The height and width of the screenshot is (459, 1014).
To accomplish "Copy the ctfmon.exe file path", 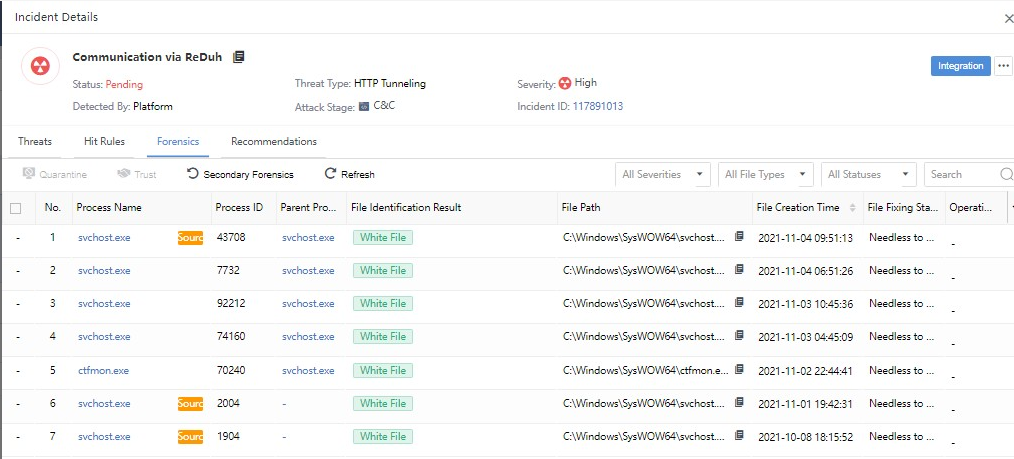I will point(739,370).
